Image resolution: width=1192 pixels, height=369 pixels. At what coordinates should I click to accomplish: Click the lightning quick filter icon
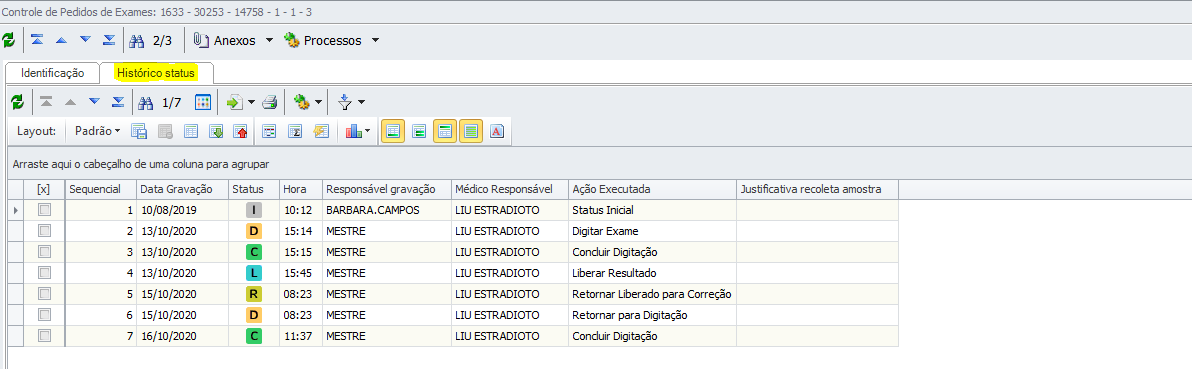pyautogui.click(x=321, y=132)
